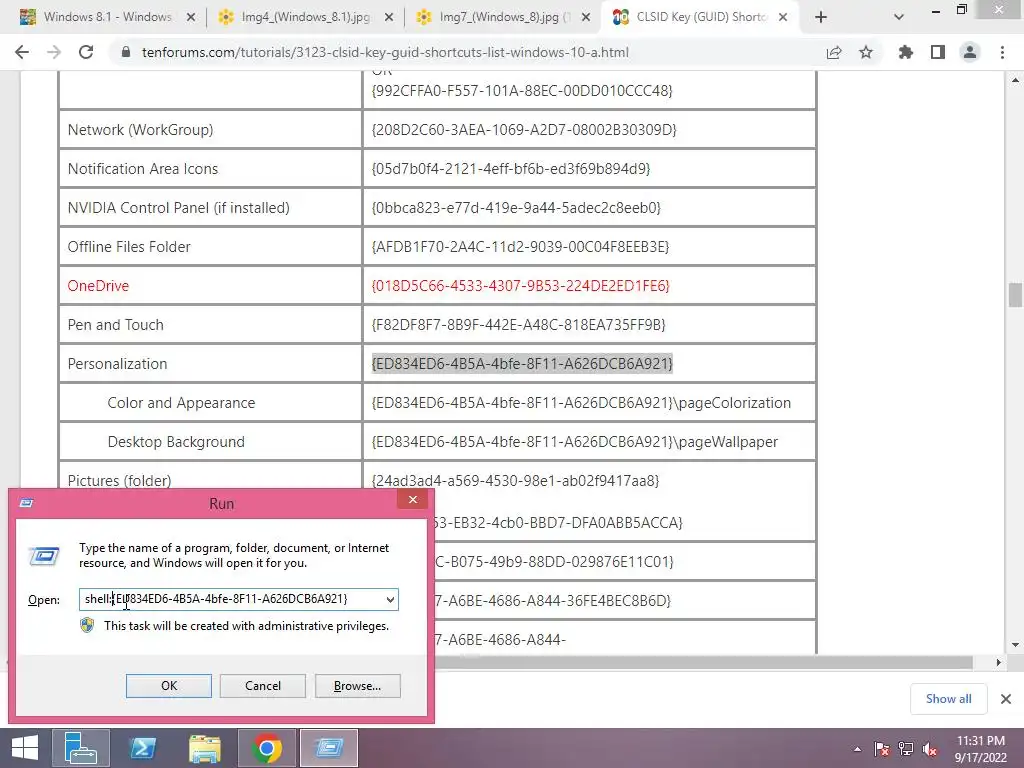The height and width of the screenshot is (768, 1024).
Task: Open the Extensions puzzle icon
Action: coord(906,52)
